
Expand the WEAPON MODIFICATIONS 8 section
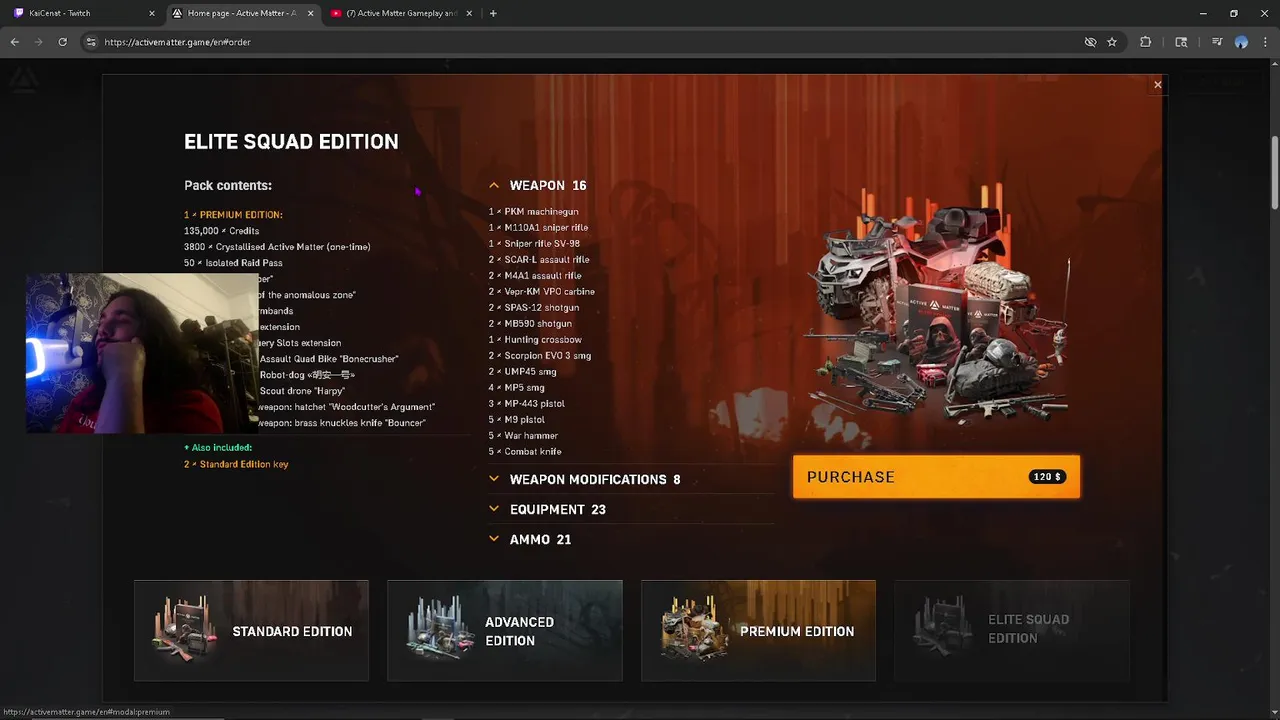pyautogui.click(x=585, y=480)
